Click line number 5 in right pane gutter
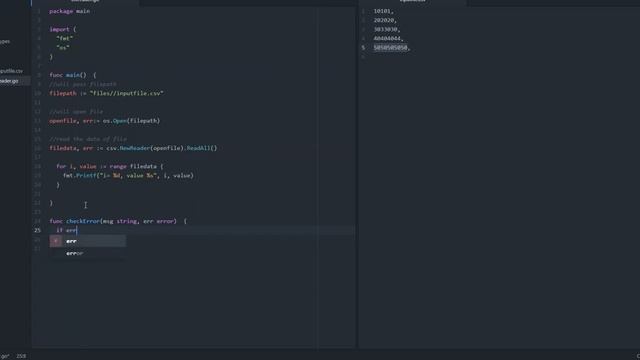Image resolution: width=640 pixels, height=360 pixels. point(363,48)
